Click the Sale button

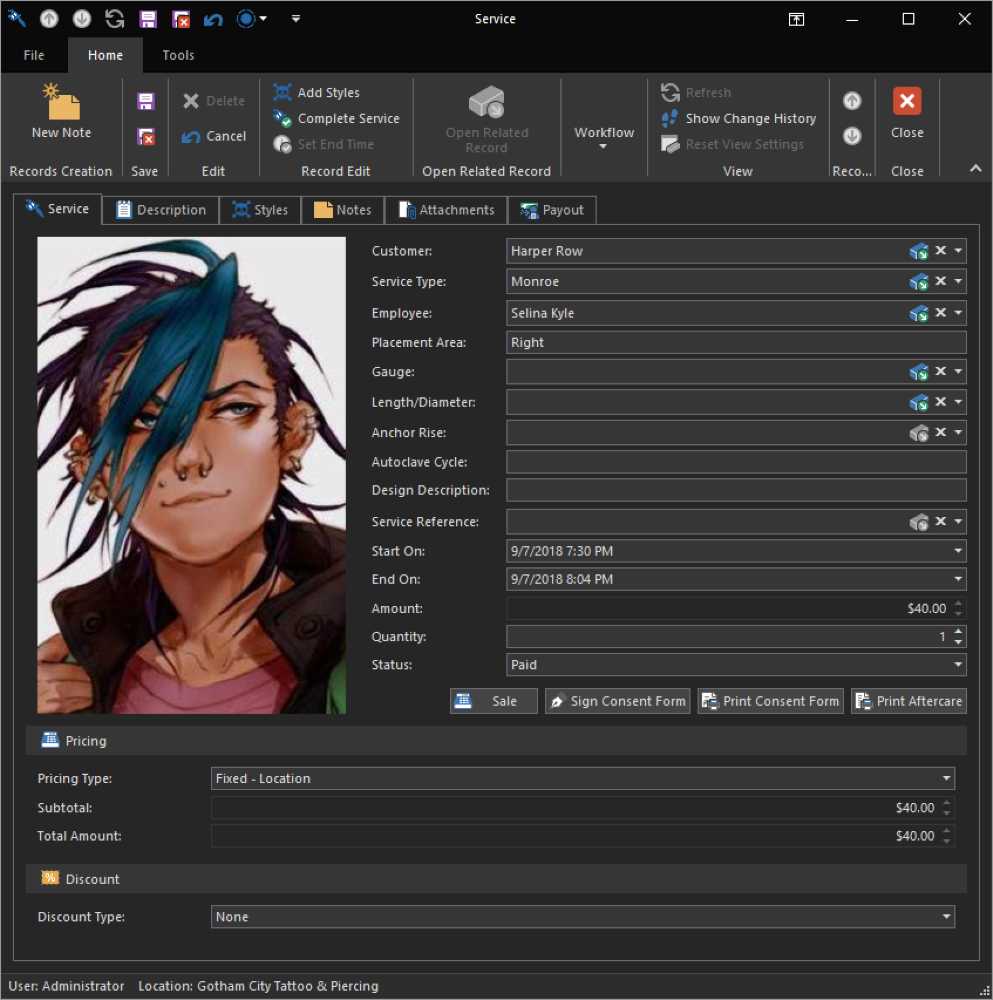494,701
